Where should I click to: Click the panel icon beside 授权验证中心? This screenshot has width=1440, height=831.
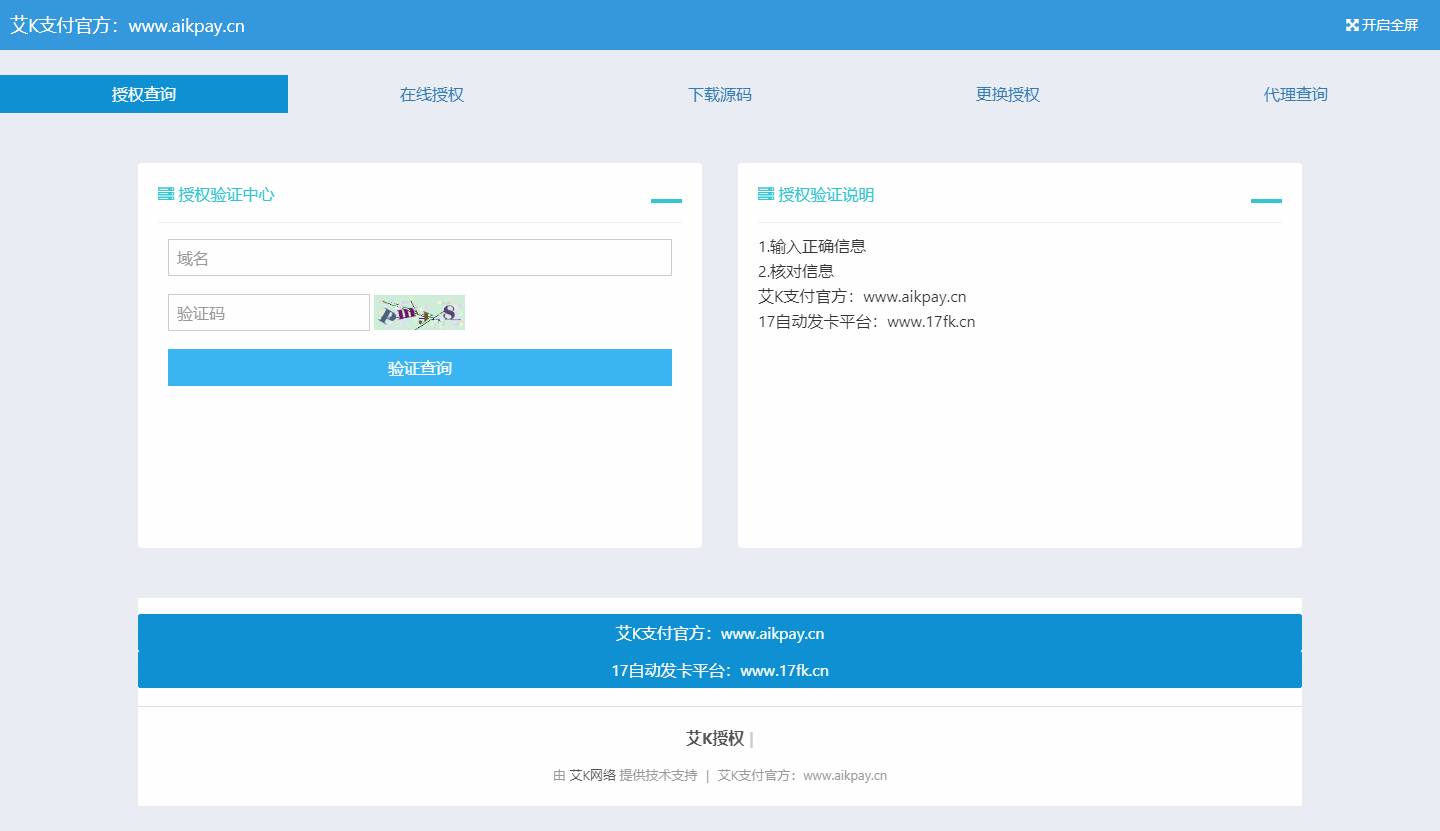[166, 193]
